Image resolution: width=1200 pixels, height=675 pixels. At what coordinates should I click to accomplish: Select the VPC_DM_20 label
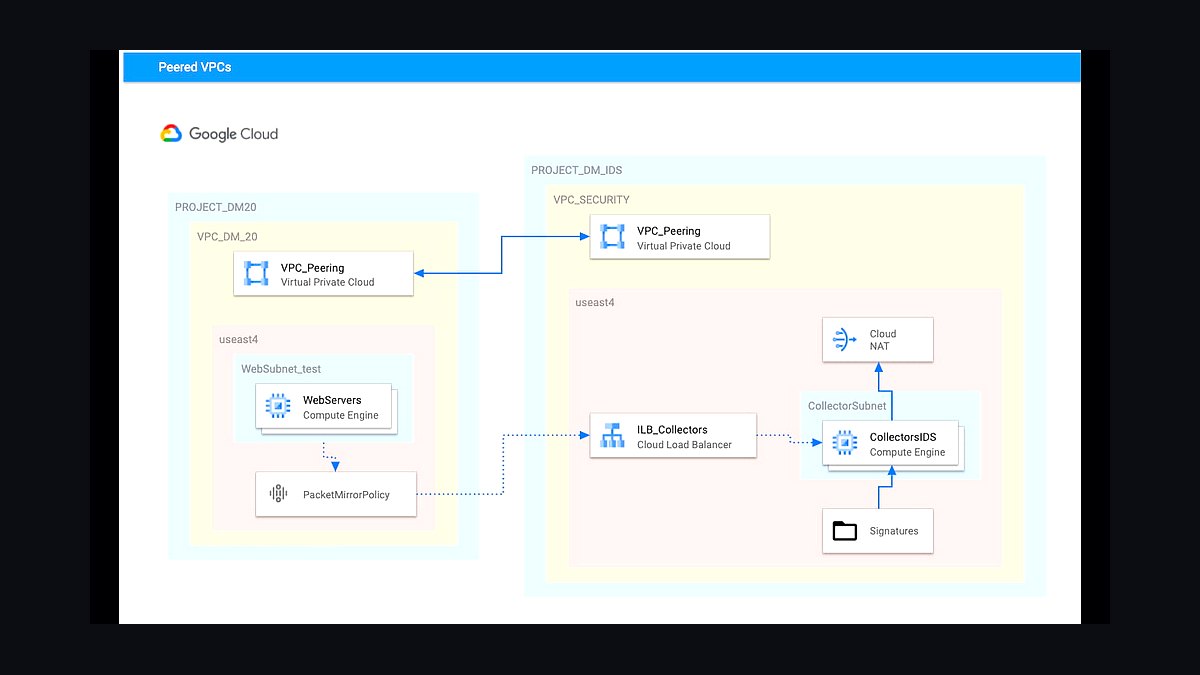(x=227, y=237)
